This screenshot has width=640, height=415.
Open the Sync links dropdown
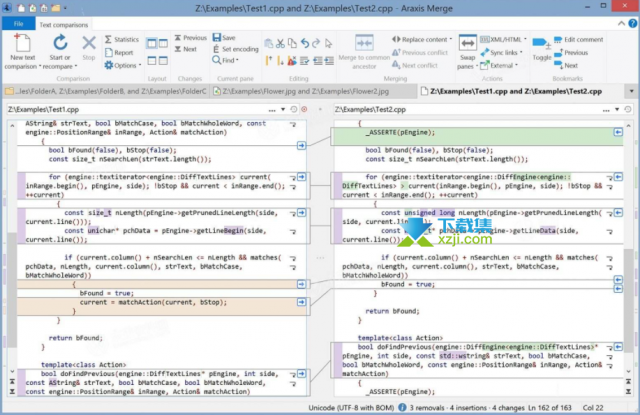click(x=501, y=52)
